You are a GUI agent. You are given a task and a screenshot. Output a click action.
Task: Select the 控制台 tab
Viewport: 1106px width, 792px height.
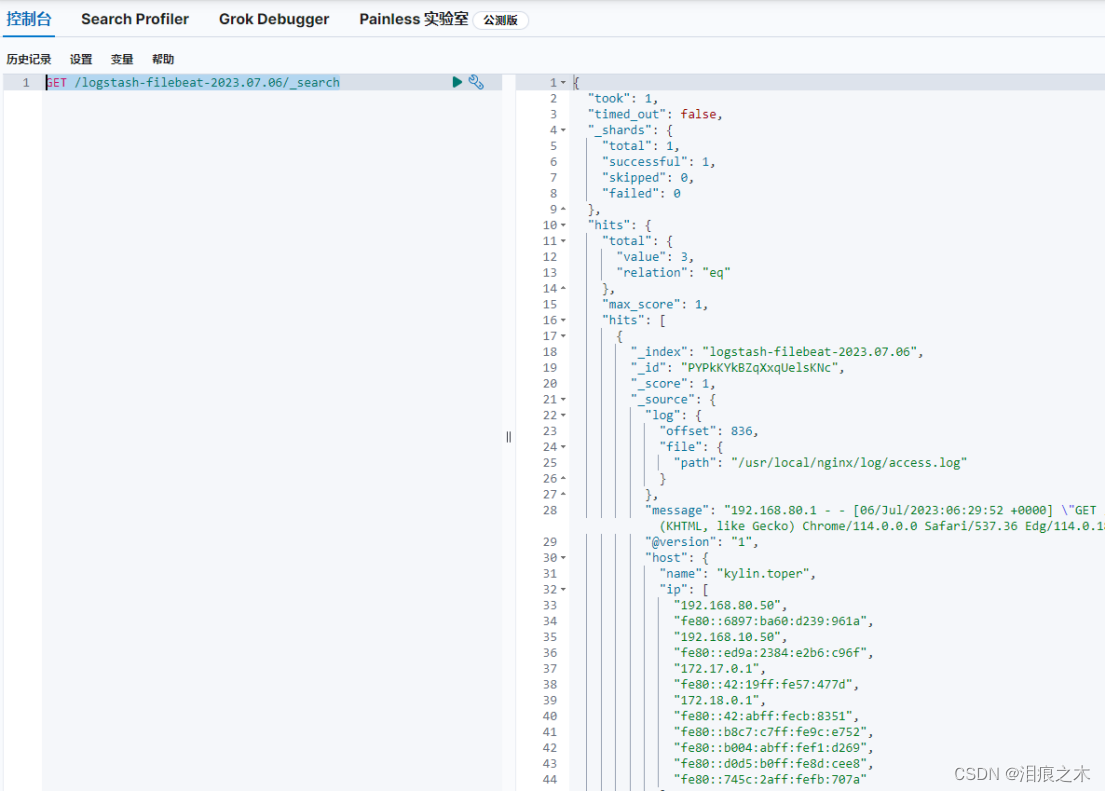point(30,18)
